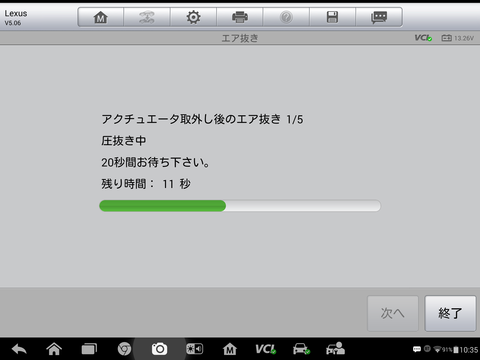Viewport: 480px width, 360px height.
Task: Open the help question mark icon
Action: point(286,17)
